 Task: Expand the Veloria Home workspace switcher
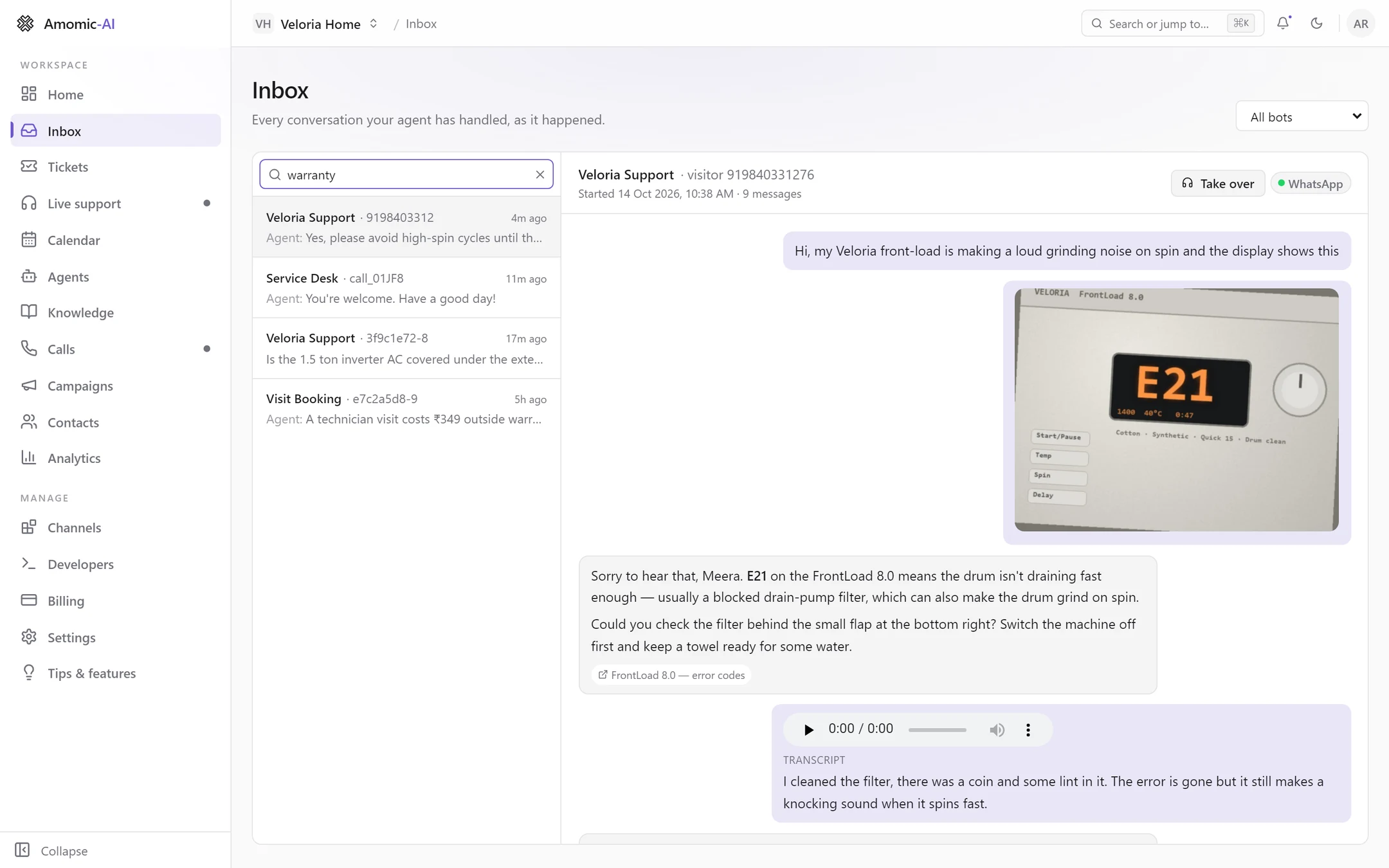coord(316,24)
